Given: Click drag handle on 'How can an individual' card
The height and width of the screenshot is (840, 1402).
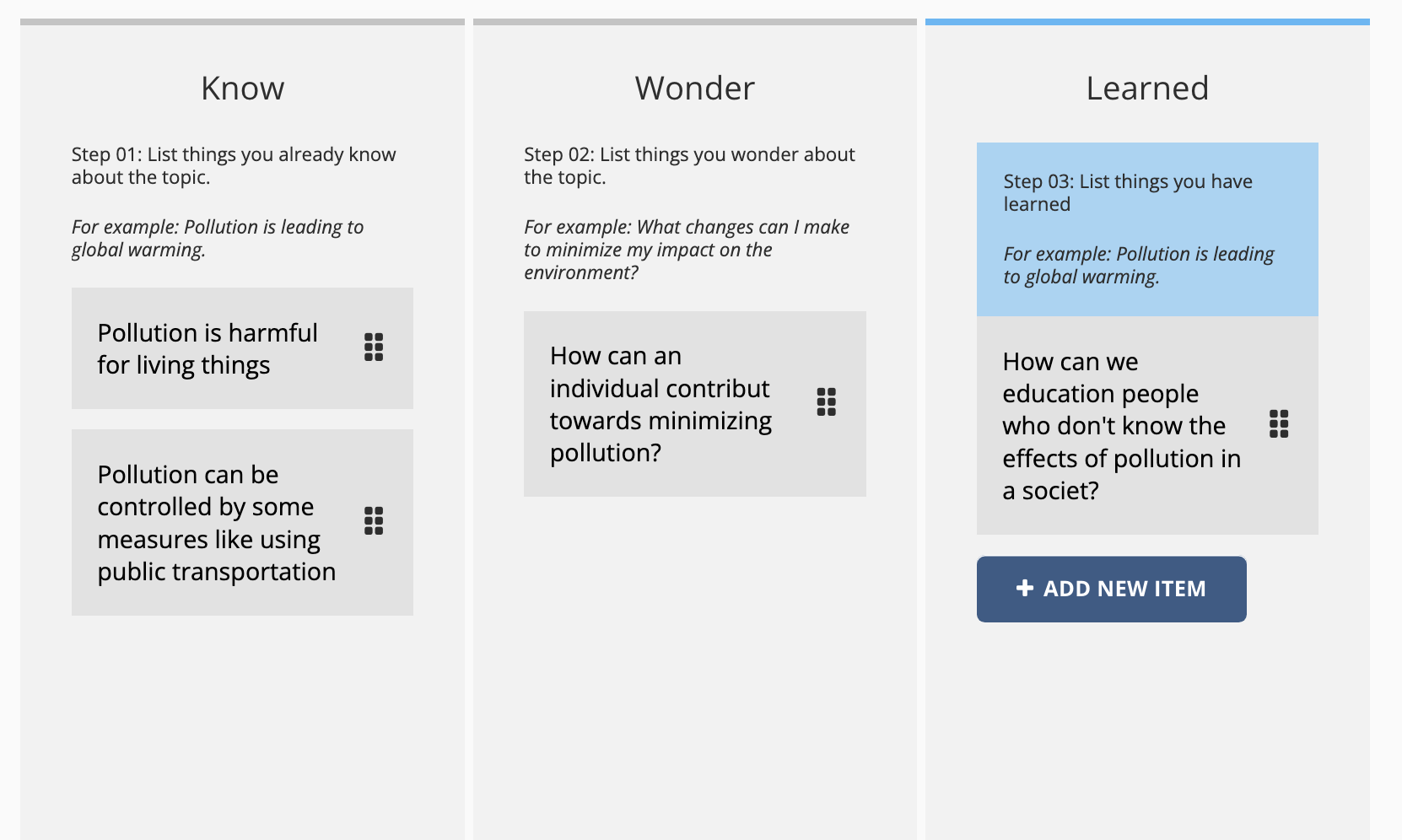Looking at the screenshot, I should click(827, 401).
